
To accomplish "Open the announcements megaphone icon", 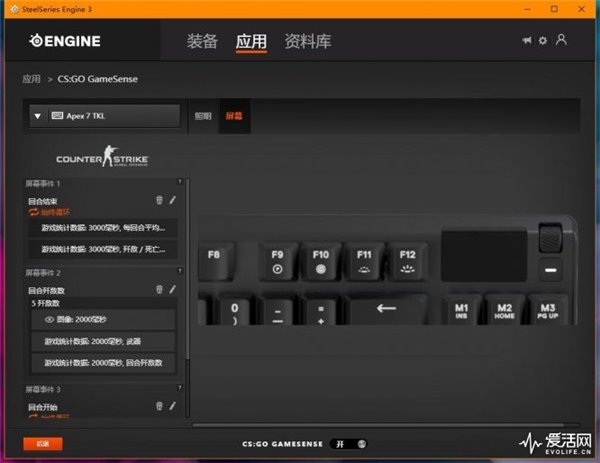I will click(527, 40).
